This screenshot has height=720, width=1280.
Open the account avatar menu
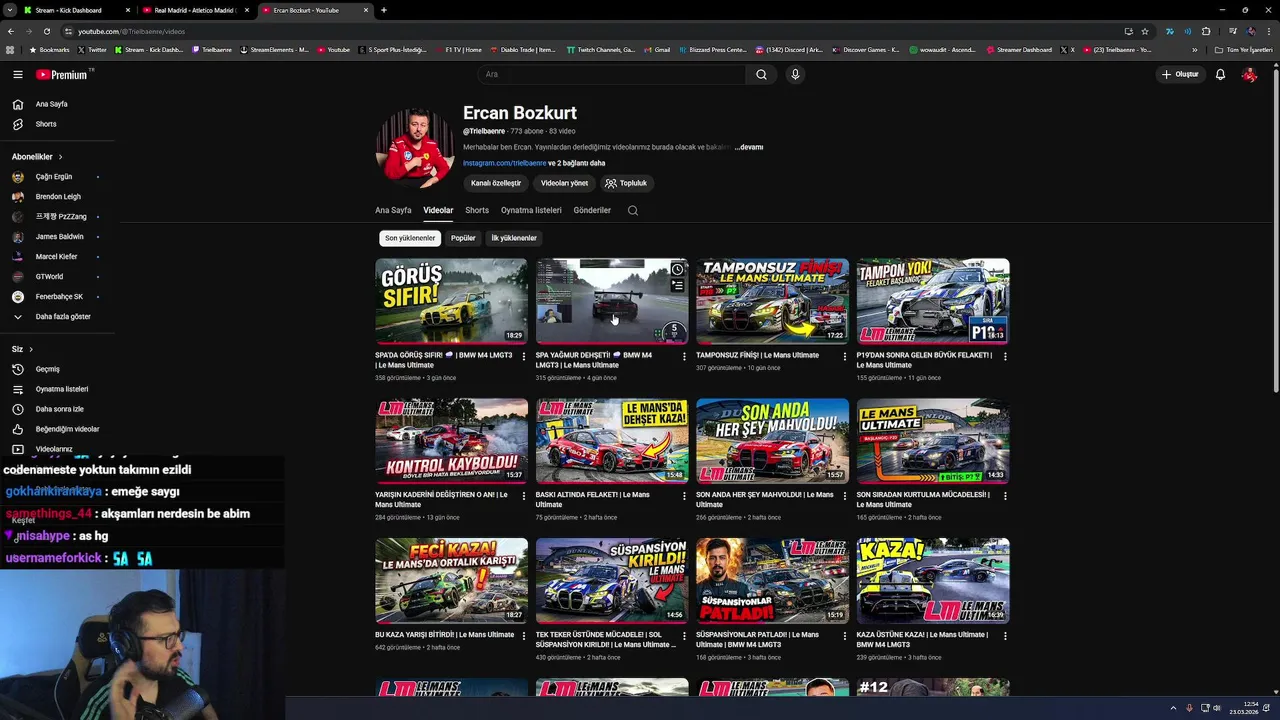point(1249,74)
